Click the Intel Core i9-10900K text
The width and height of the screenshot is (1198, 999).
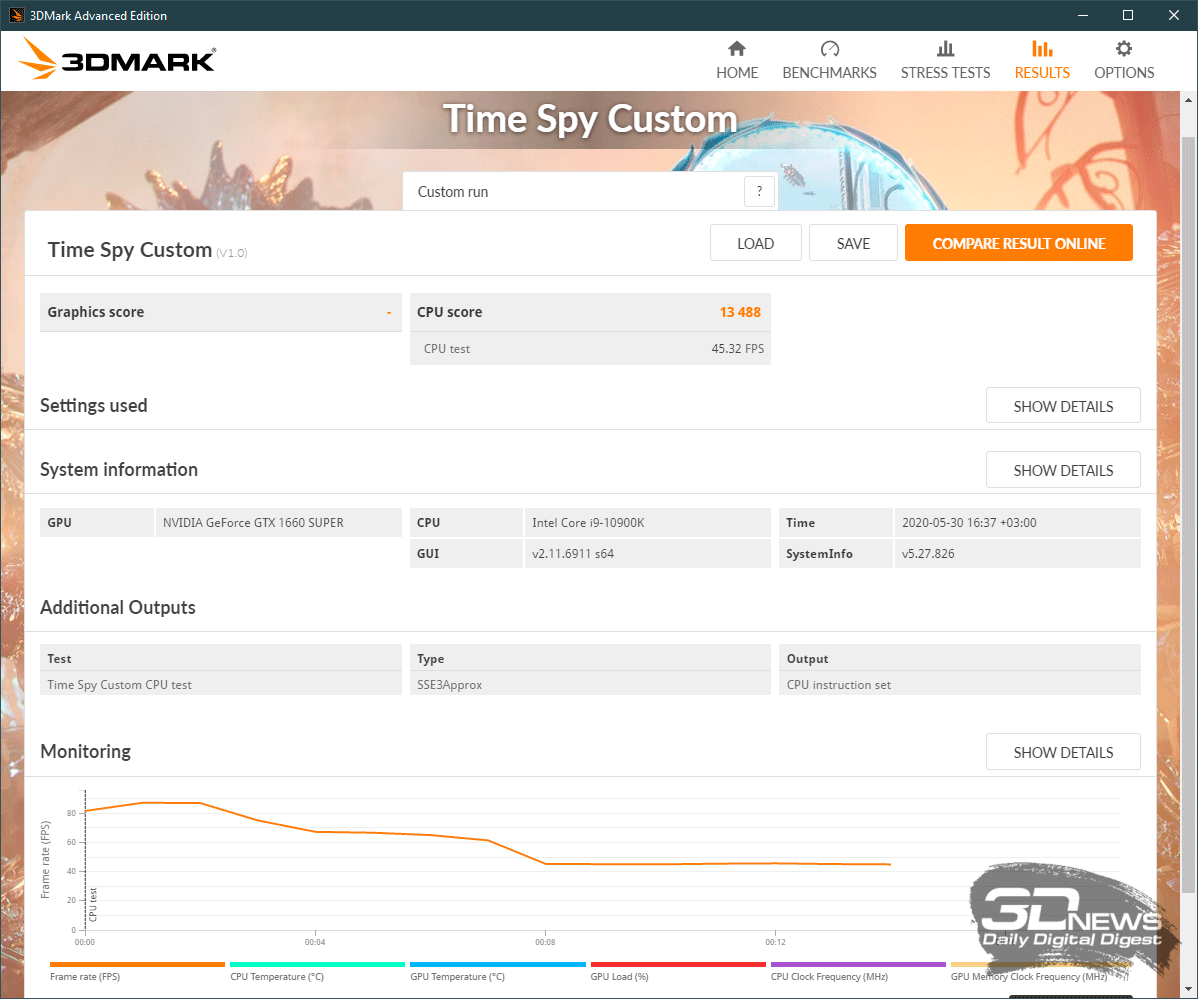(x=588, y=522)
